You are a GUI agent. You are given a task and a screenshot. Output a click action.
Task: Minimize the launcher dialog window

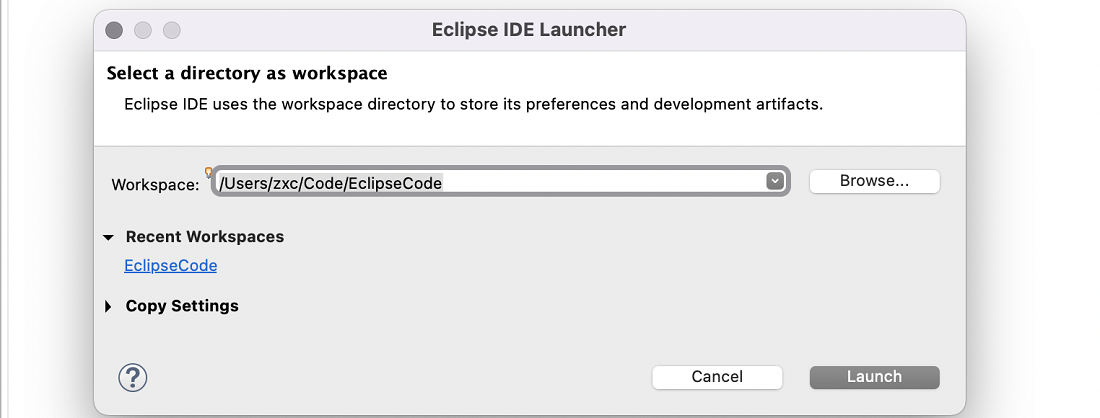click(143, 30)
